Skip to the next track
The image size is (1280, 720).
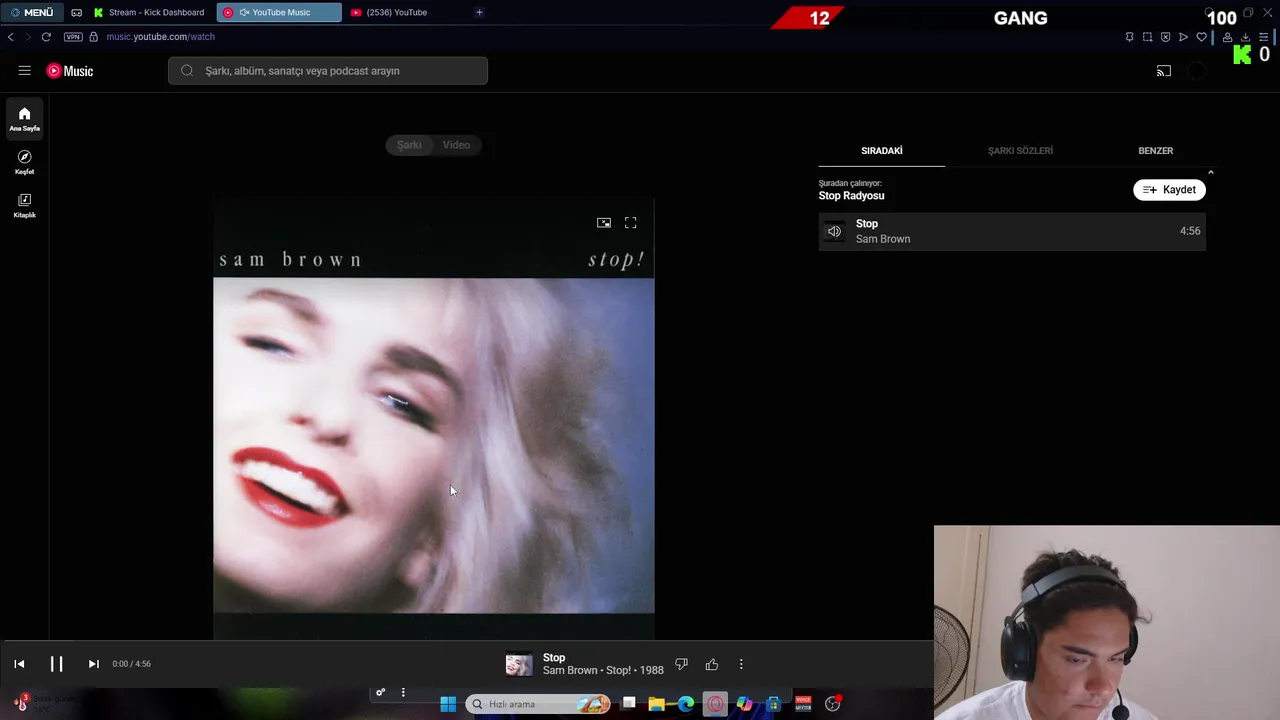coord(93,664)
